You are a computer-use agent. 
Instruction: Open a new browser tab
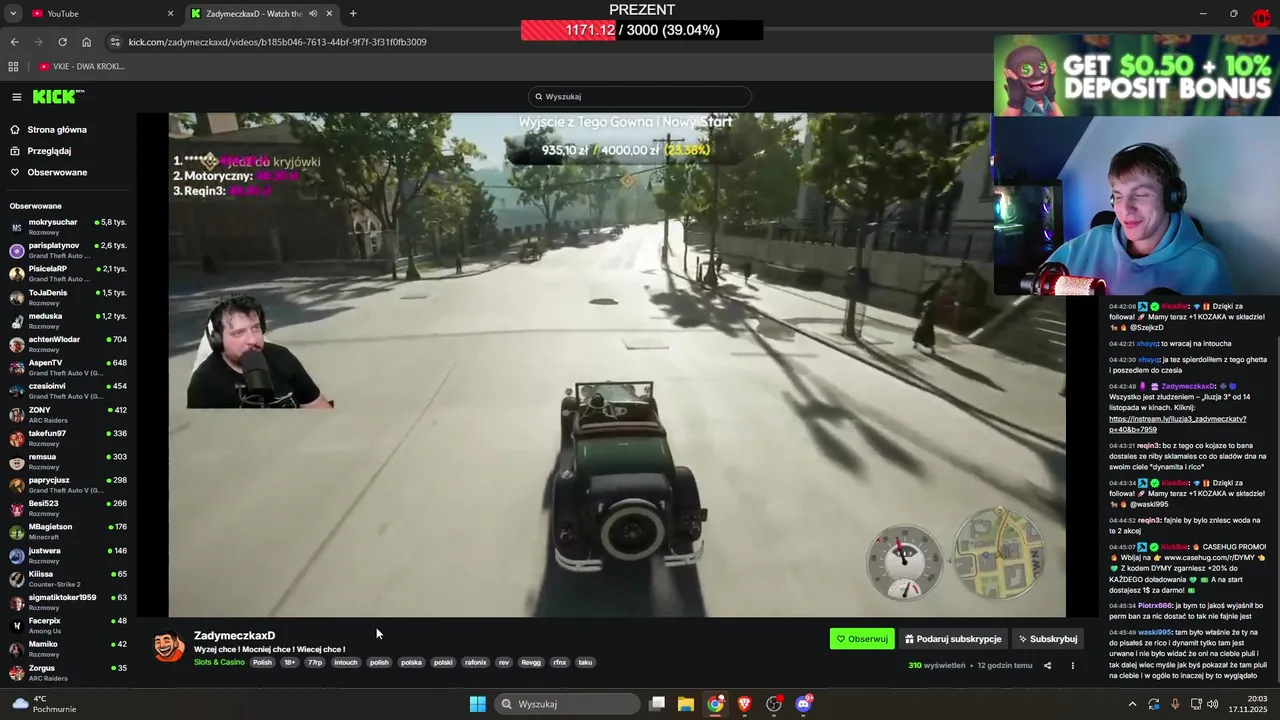353,14
